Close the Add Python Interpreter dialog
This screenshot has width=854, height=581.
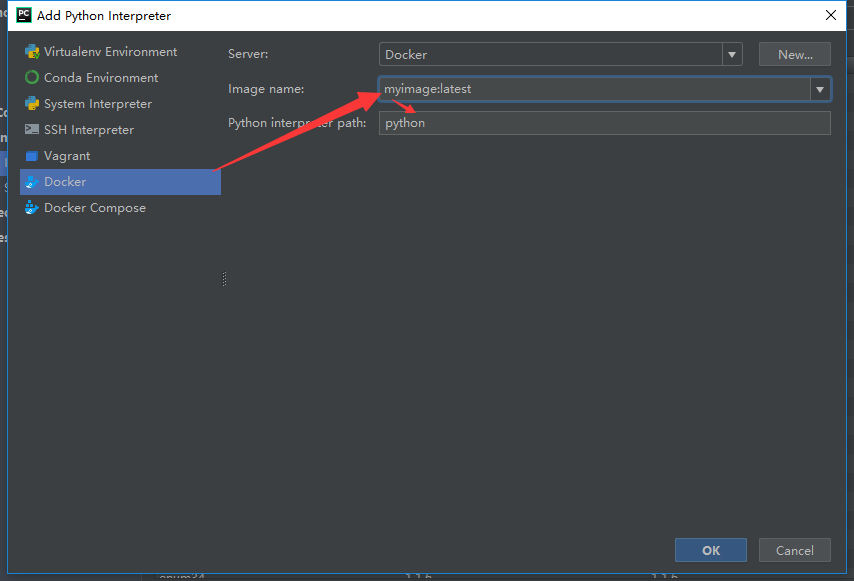[x=831, y=15]
